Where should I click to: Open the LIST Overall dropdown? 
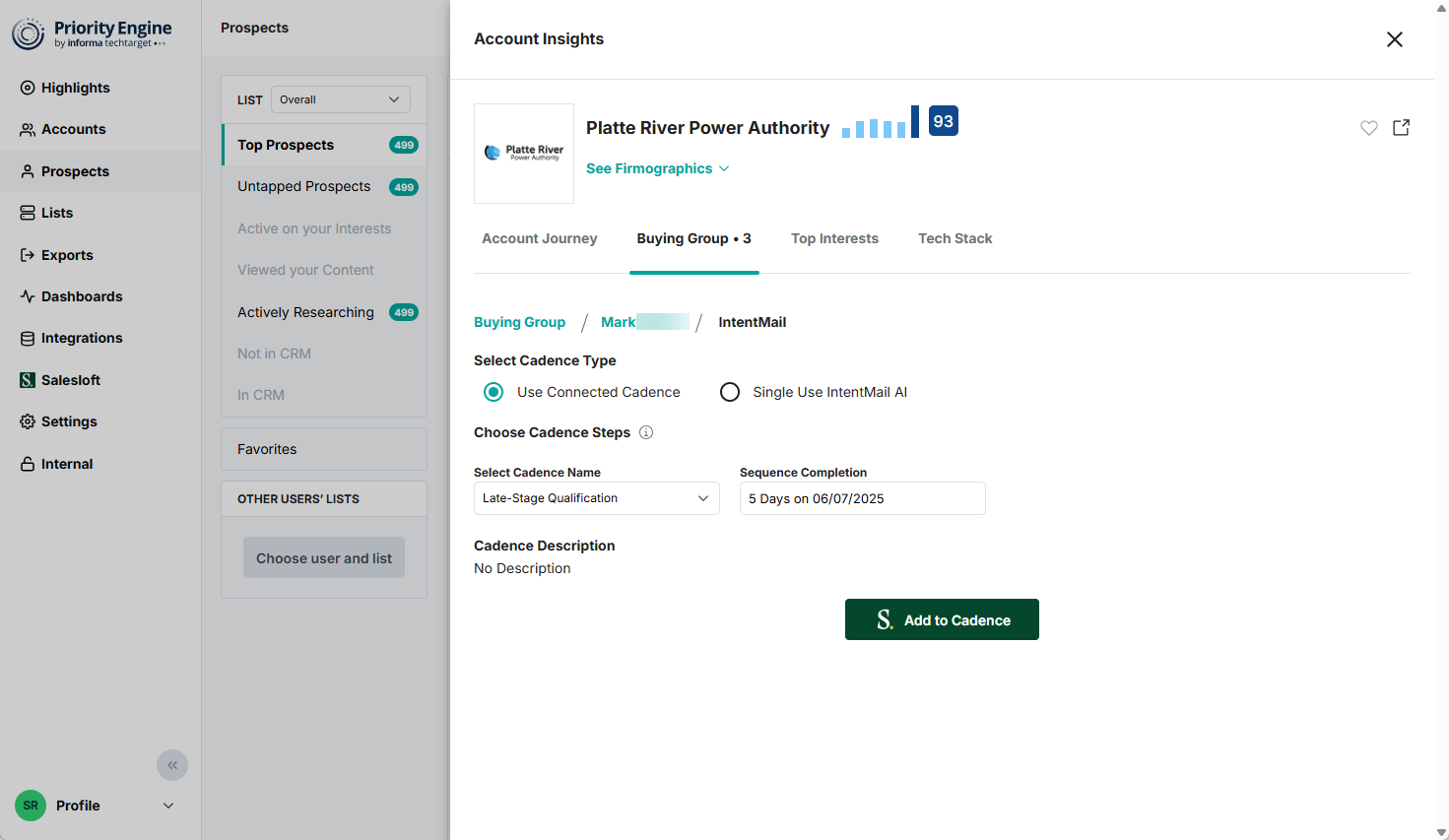340,99
